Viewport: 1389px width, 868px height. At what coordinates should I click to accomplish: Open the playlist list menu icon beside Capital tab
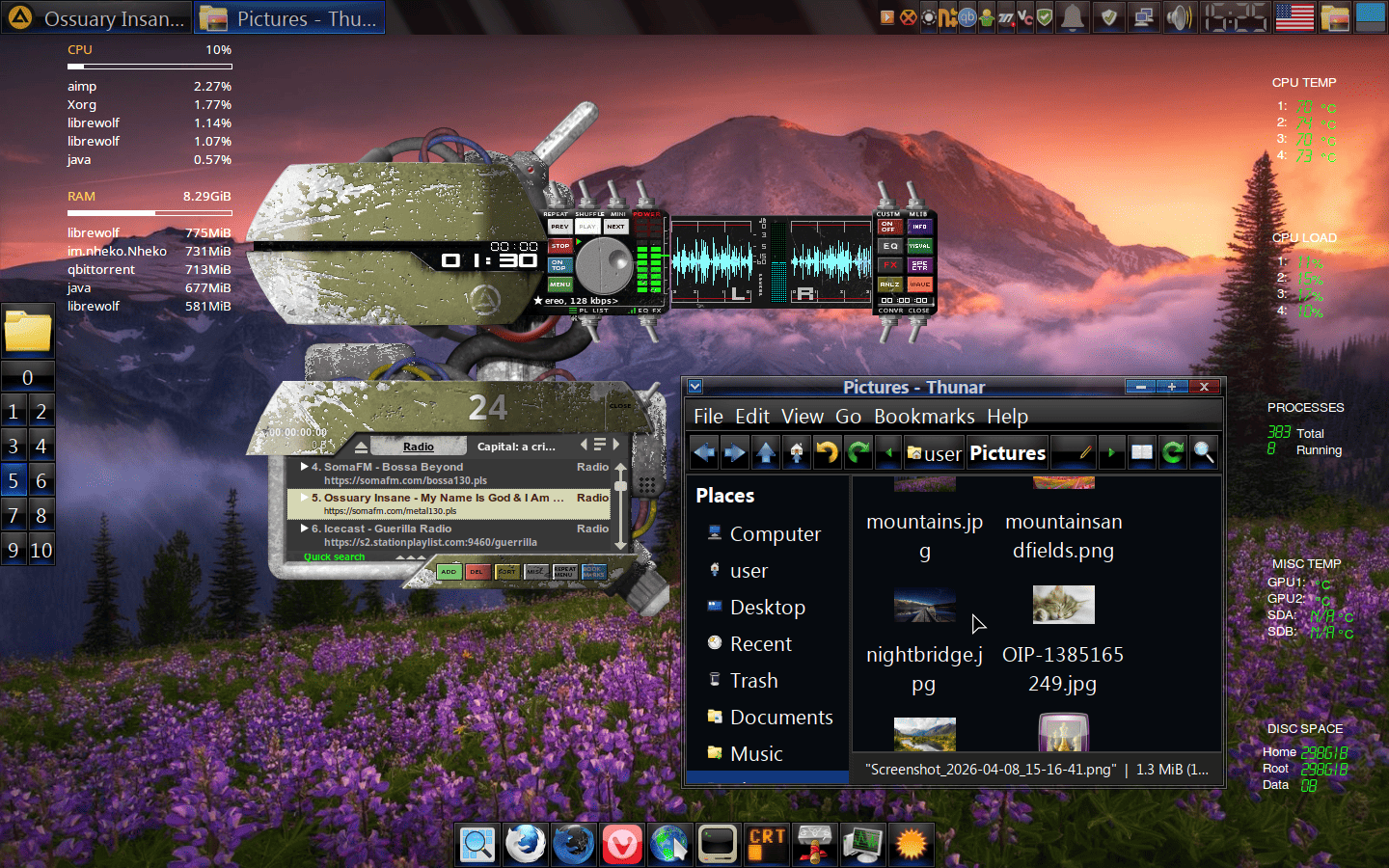tap(600, 445)
